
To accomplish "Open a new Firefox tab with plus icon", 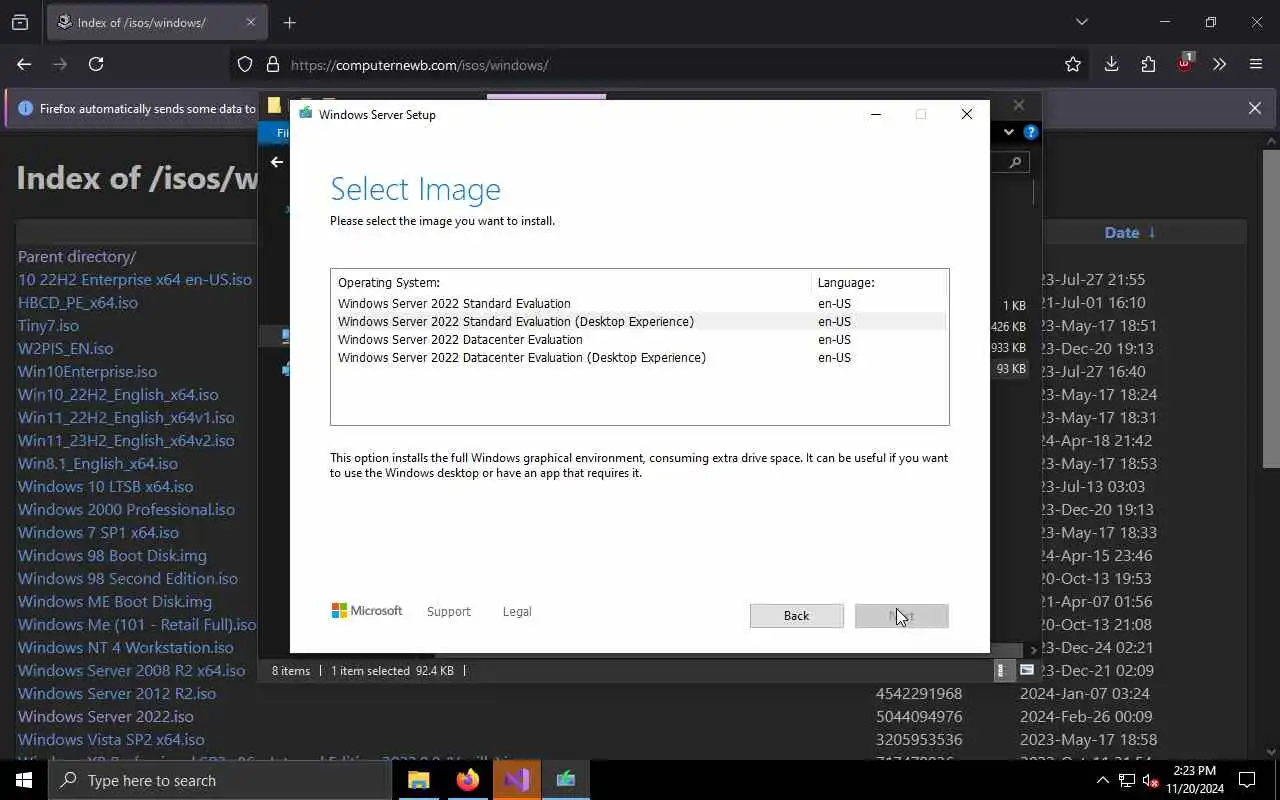I will 290,22.
